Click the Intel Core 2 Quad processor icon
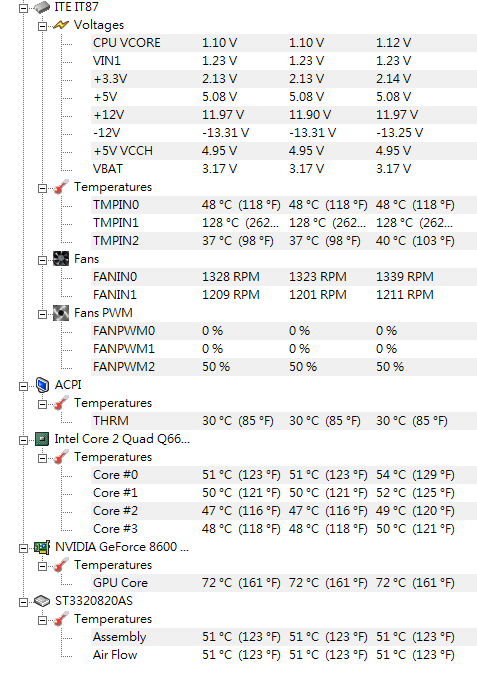Viewport: 477px width, 675px height. pyautogui.click(x=42, y=439)
